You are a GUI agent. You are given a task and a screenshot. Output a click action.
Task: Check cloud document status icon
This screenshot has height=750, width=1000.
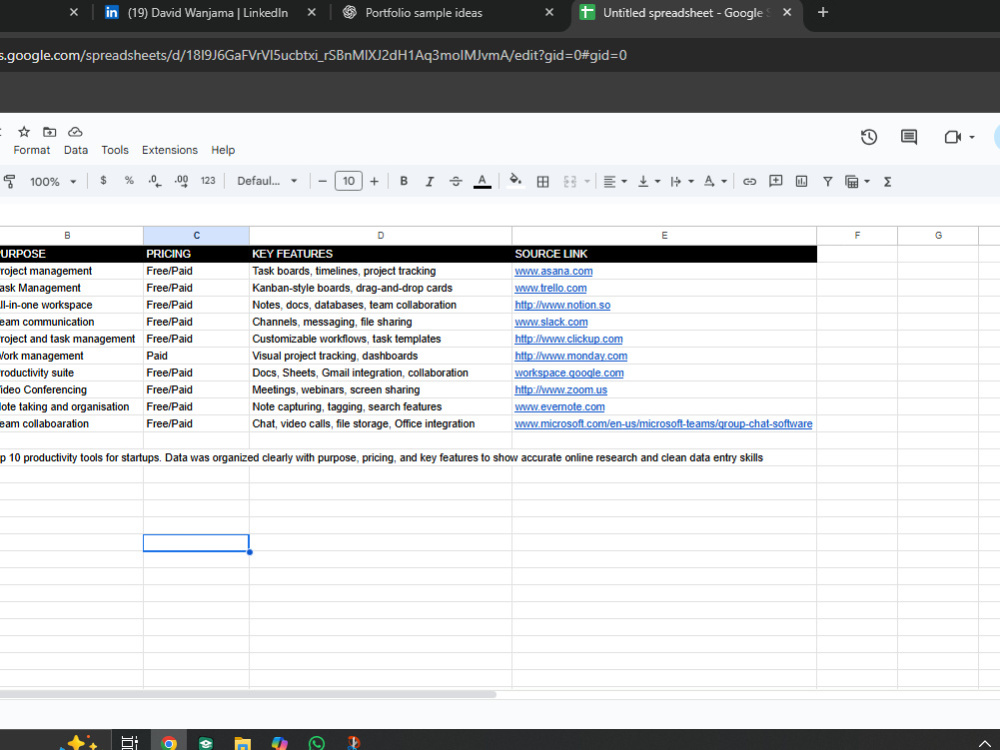(75, 132)
